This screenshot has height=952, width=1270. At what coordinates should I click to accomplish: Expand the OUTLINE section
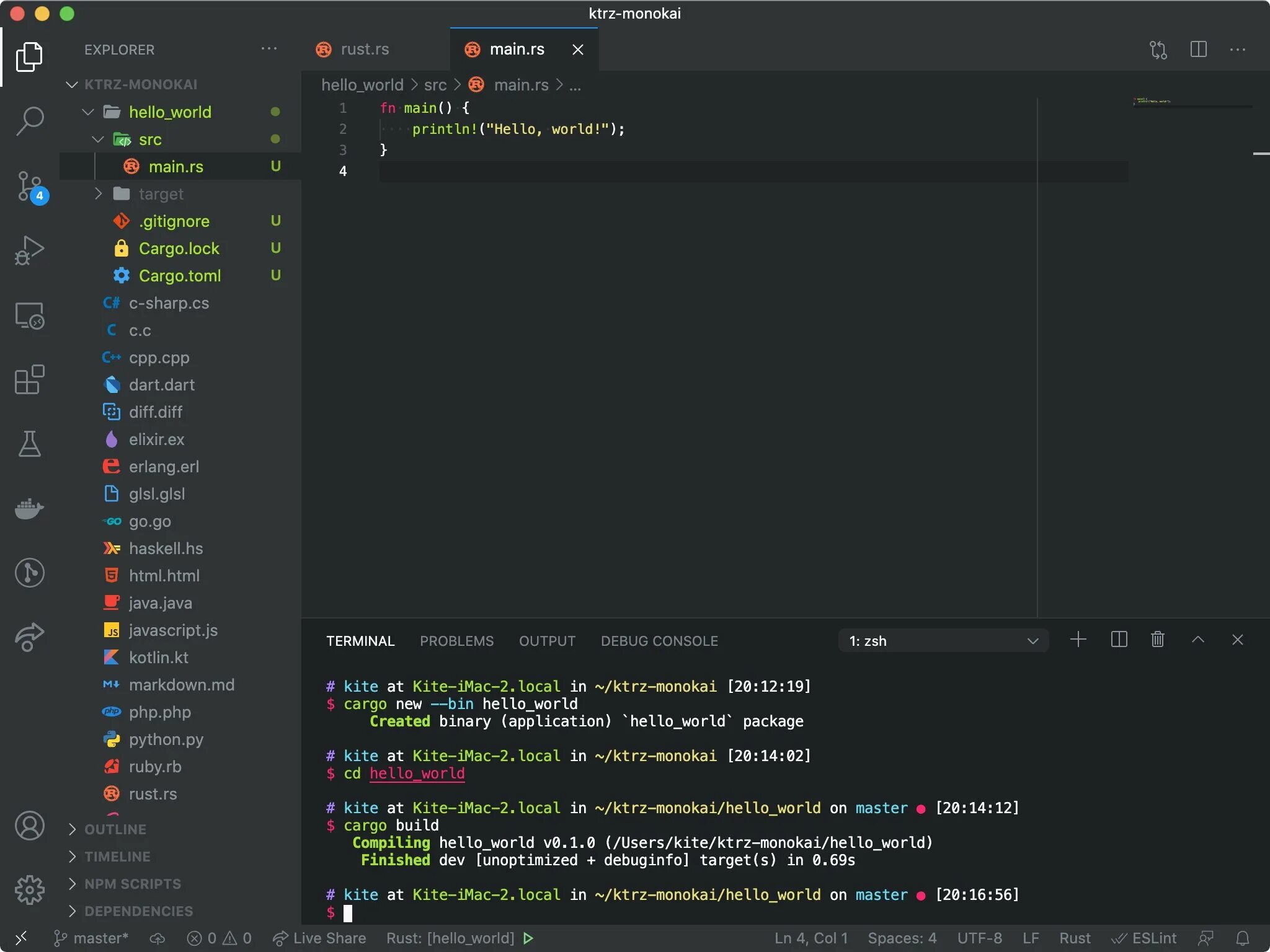coord(115,829)
